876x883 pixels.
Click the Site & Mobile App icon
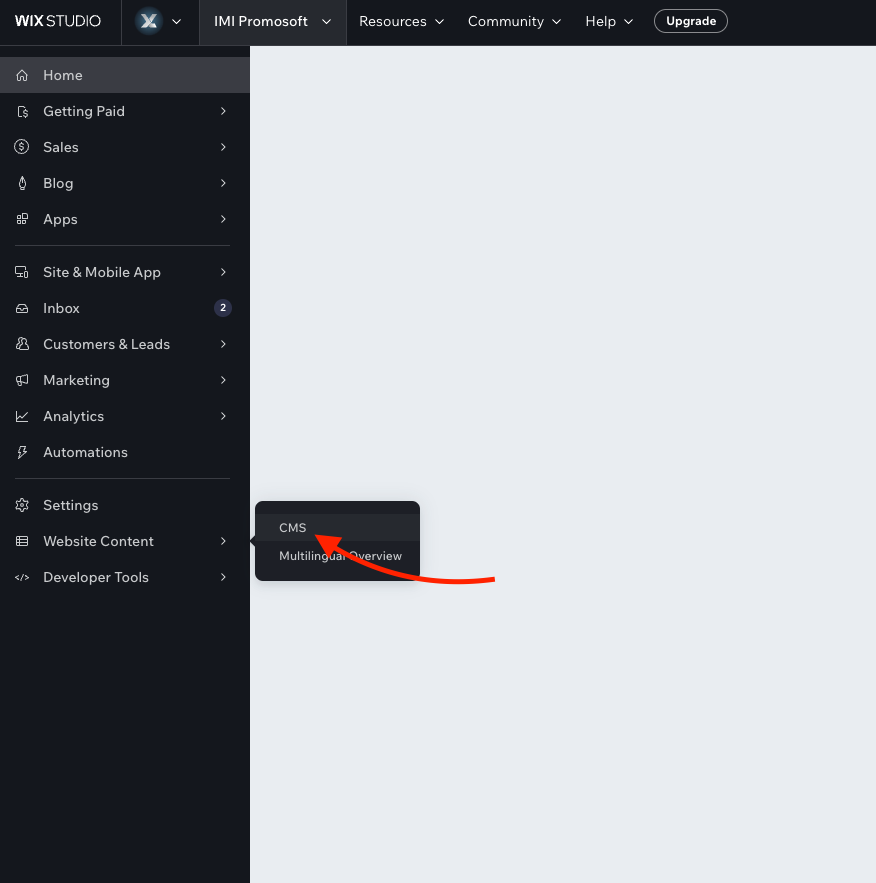[22, 272]
